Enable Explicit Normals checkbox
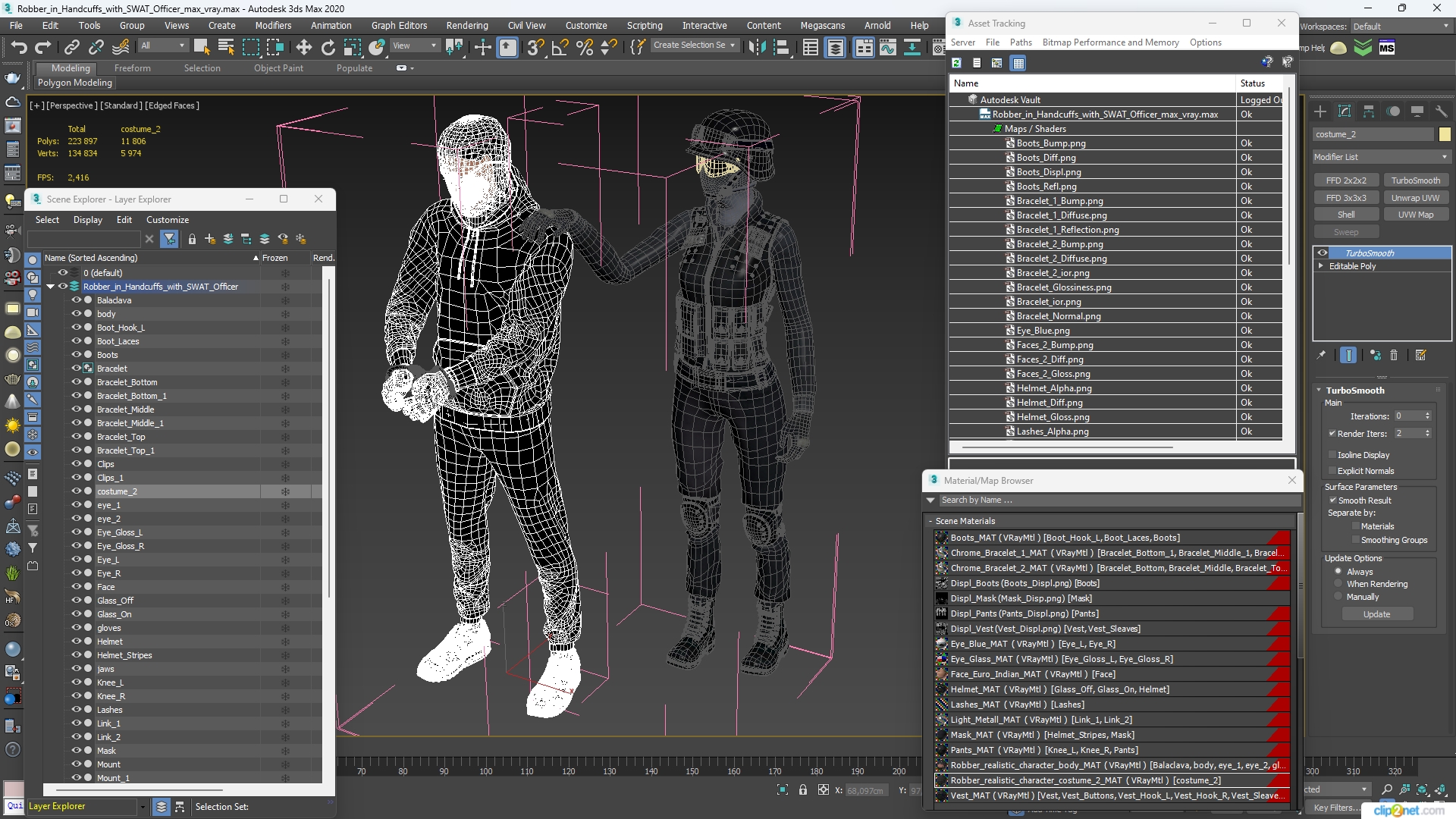 tap(1332, 471)
